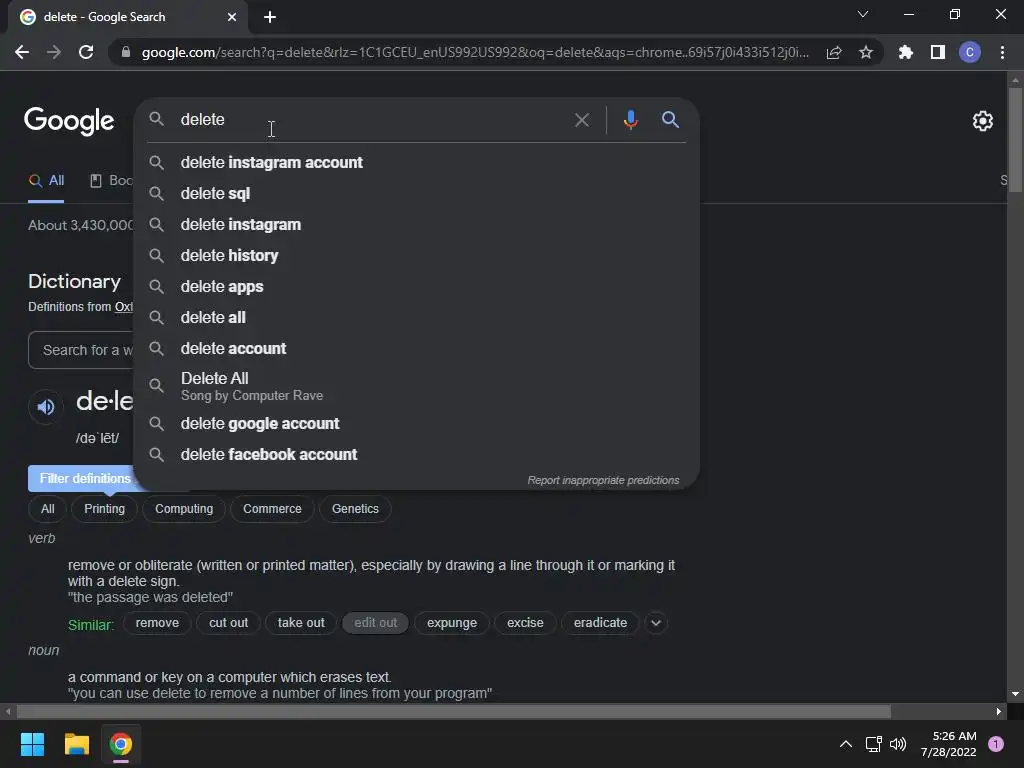The width and height of the screenshot is (1024, 768).
Task: Click the horizontal scroll right arrow
Action: pos(999,711)
